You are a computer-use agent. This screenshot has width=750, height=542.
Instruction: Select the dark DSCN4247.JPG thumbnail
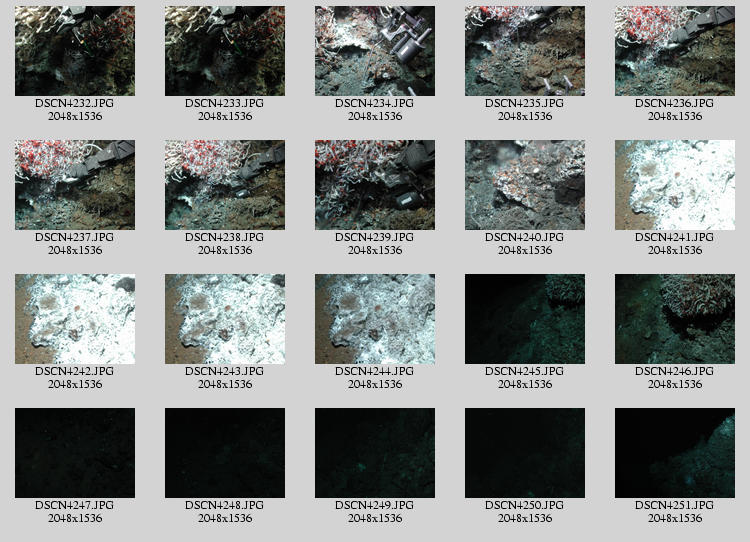[x=75, y=453]
